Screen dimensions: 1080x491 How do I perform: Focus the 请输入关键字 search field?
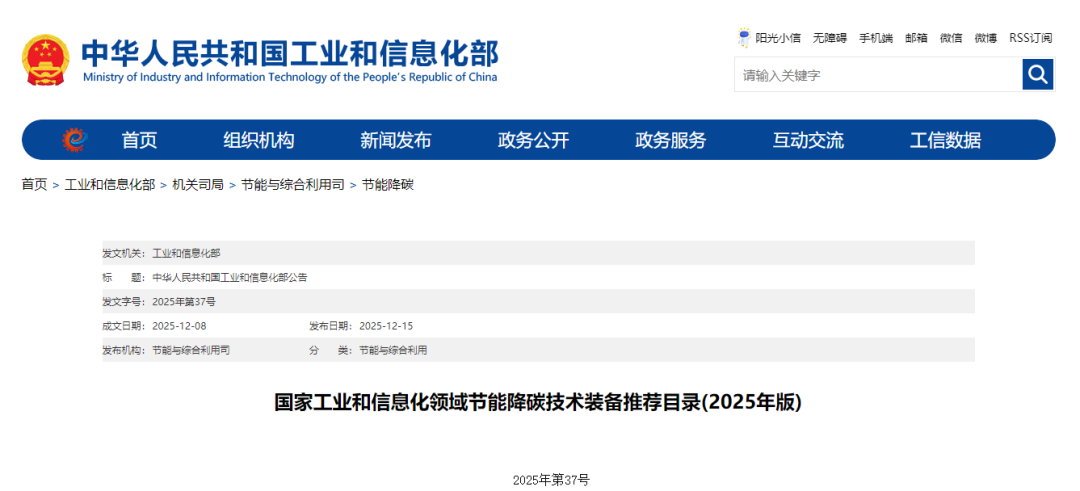(x=878, y=75)
